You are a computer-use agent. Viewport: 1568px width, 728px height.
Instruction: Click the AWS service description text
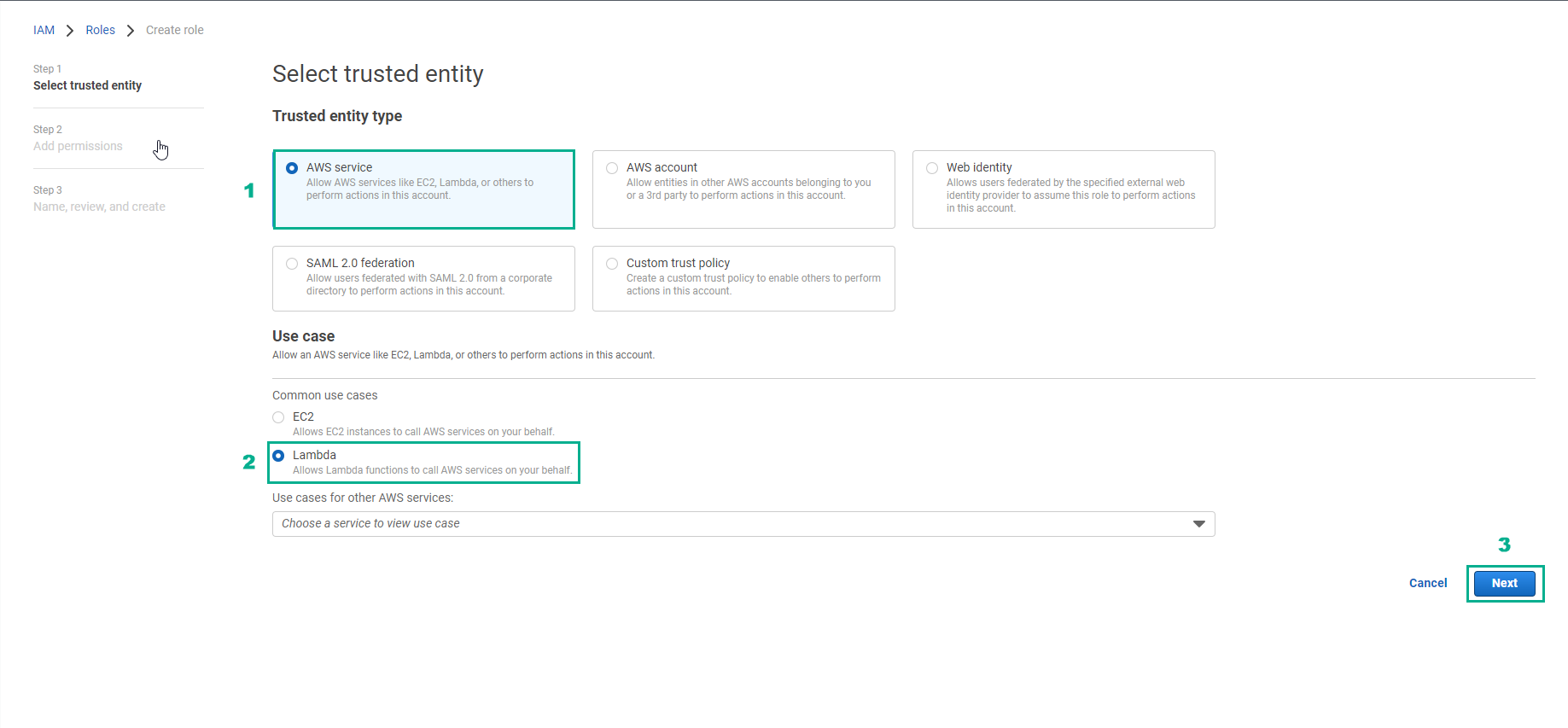tap(420, 189)
